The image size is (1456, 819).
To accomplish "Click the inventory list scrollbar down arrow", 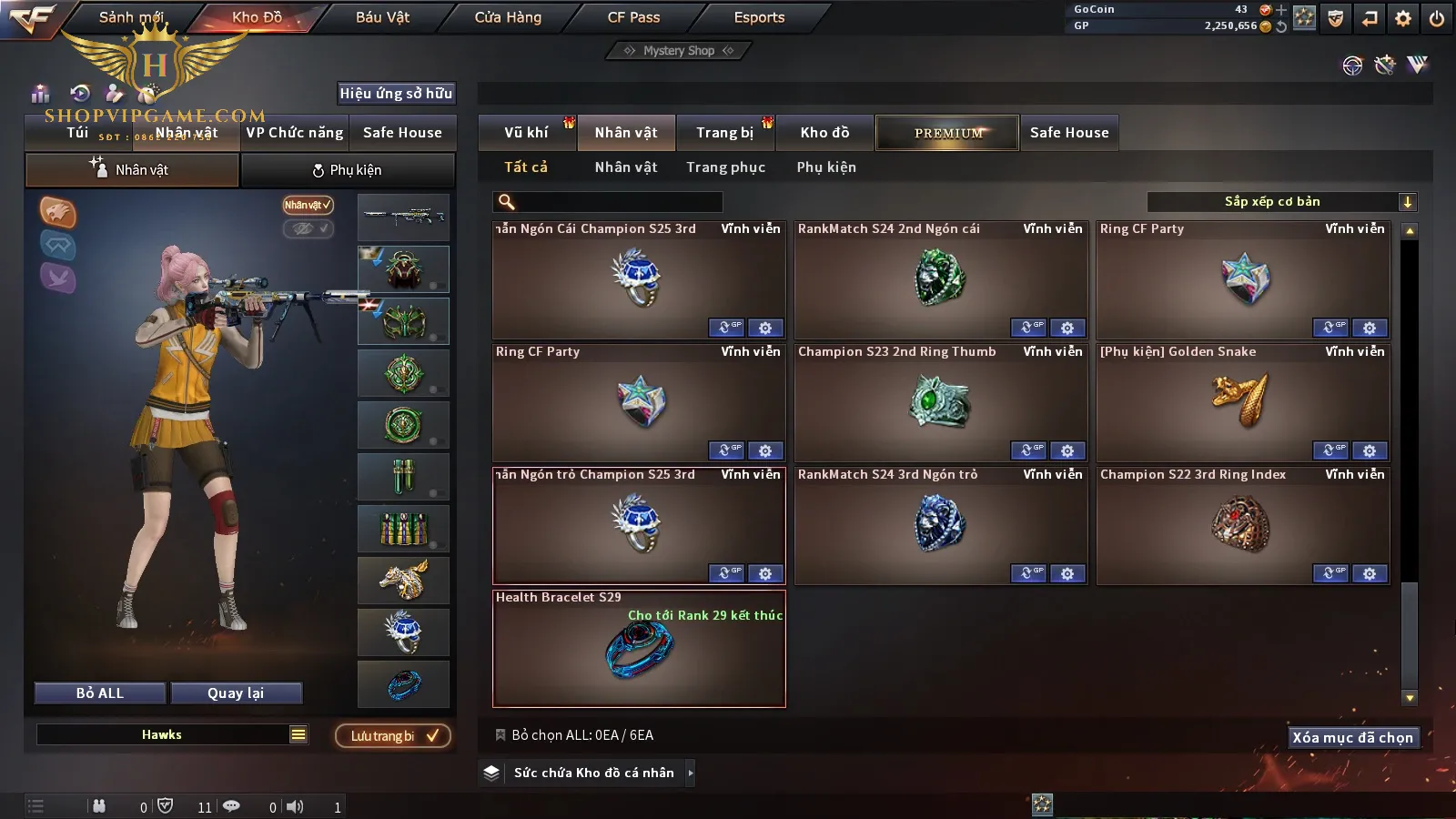I will click(x=1410, y=699).
